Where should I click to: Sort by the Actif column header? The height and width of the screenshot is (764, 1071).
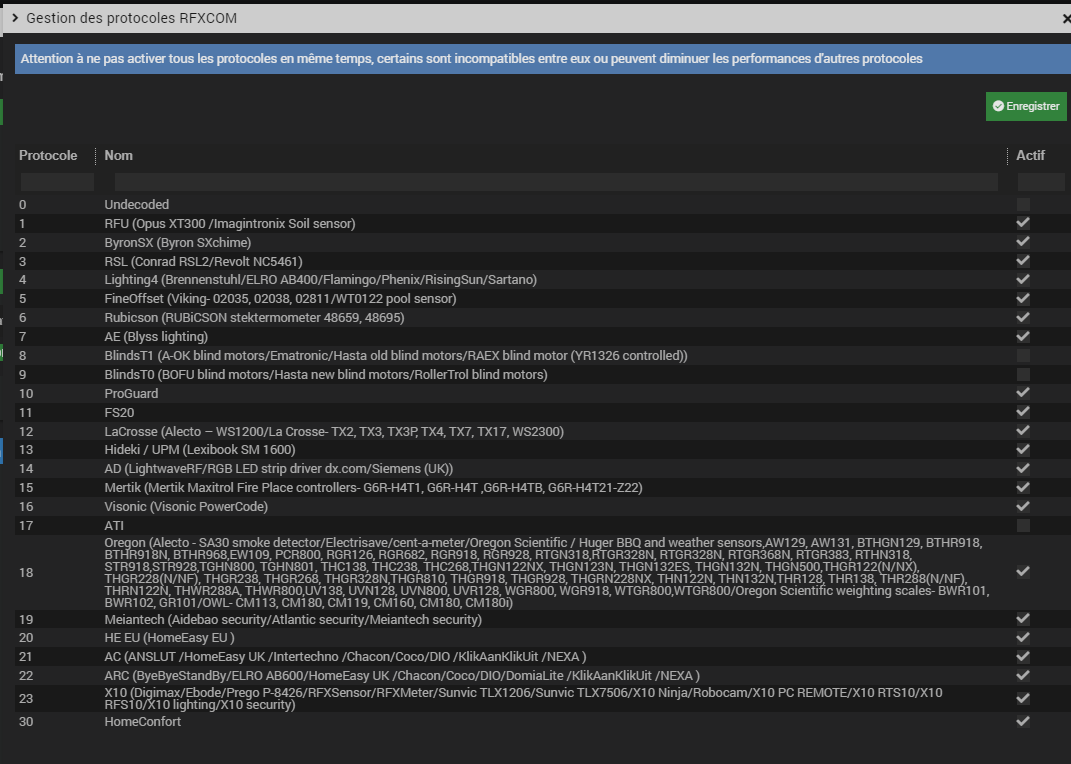[1030, 156]
